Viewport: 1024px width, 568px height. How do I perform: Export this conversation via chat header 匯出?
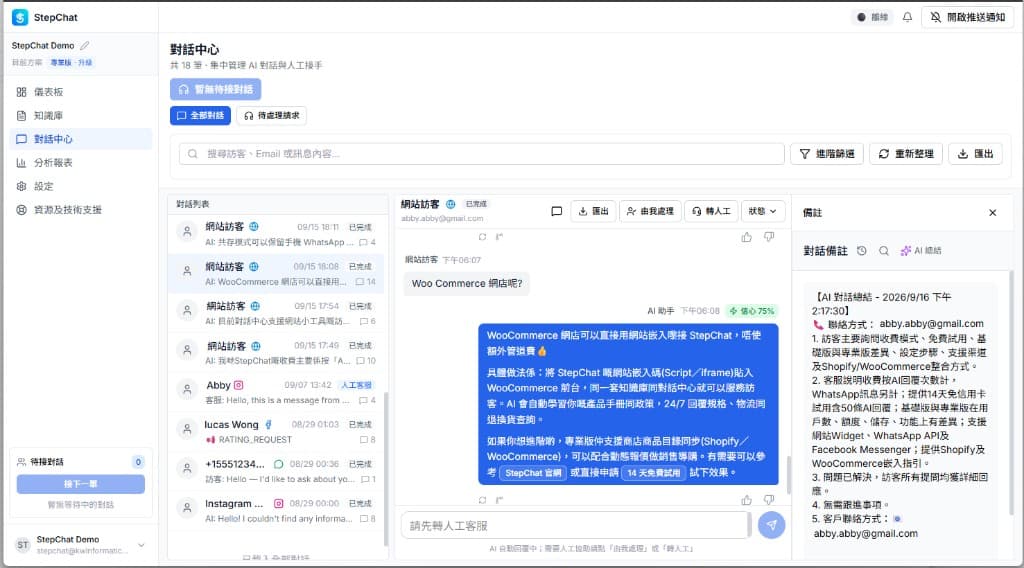coord(593,211)
